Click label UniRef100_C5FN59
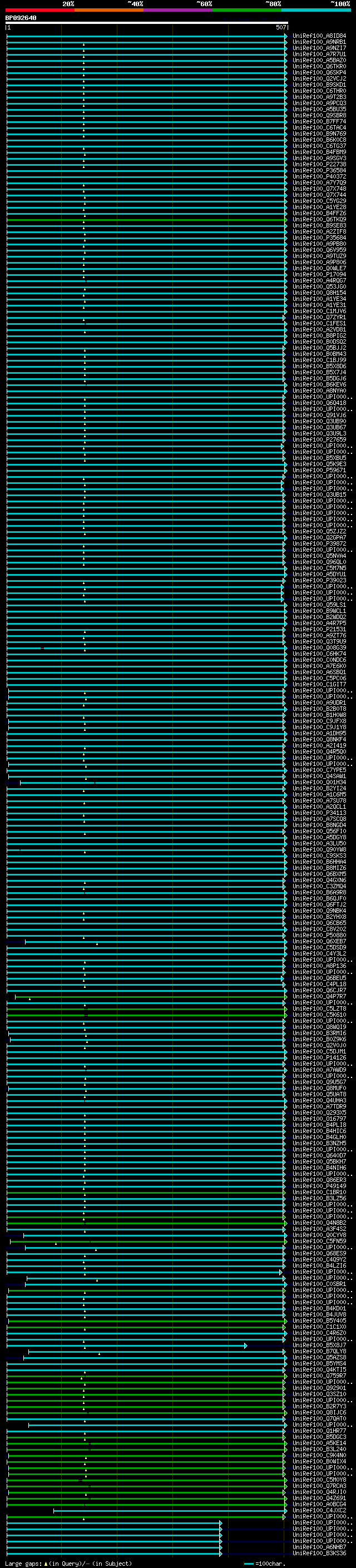This screenshot has height=1568, width=356. tap(319, 1241)
